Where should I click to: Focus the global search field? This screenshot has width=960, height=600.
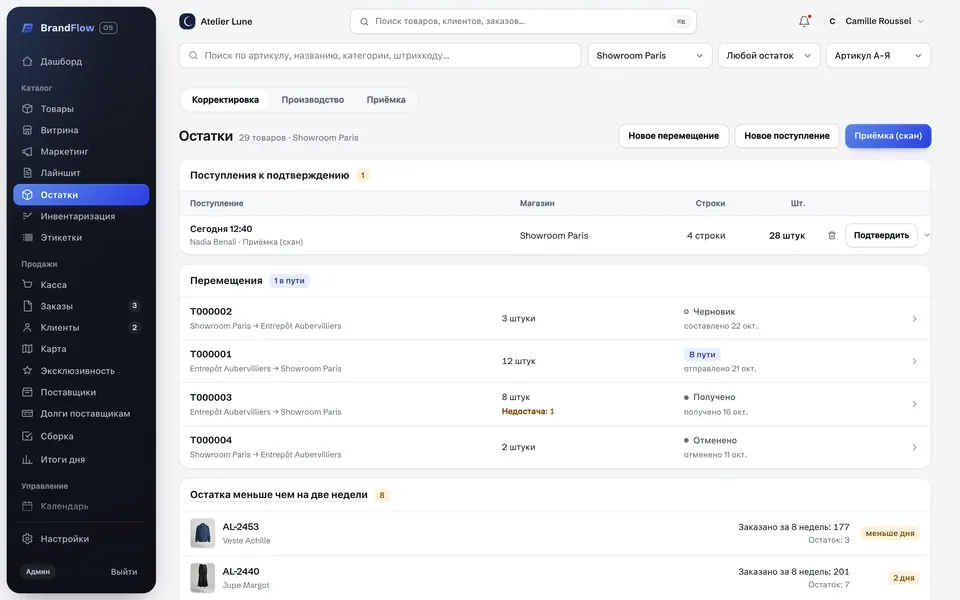point(523,21)
